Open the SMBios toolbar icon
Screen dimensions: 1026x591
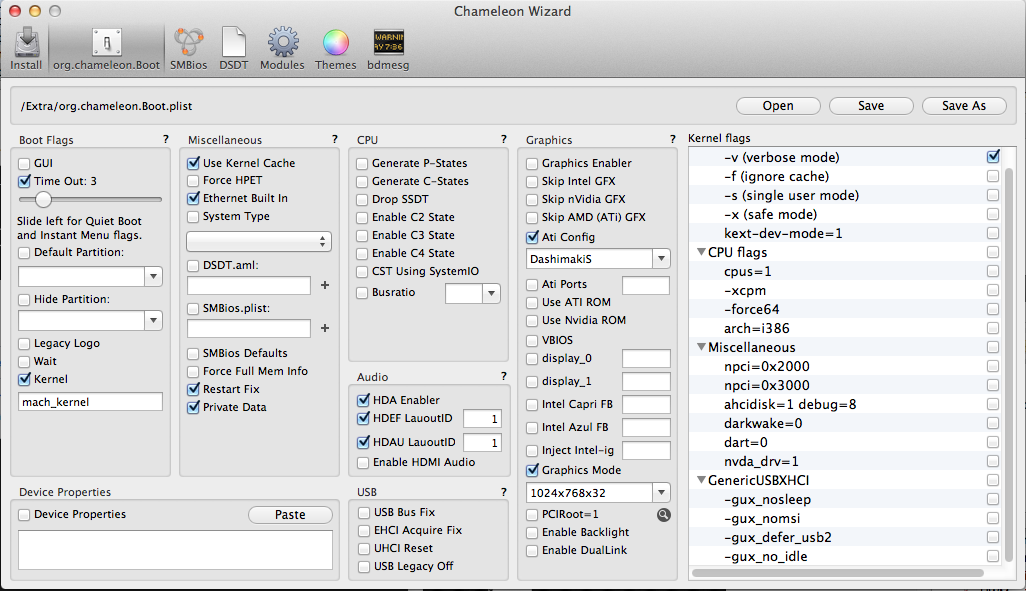(x=188, y=48)
